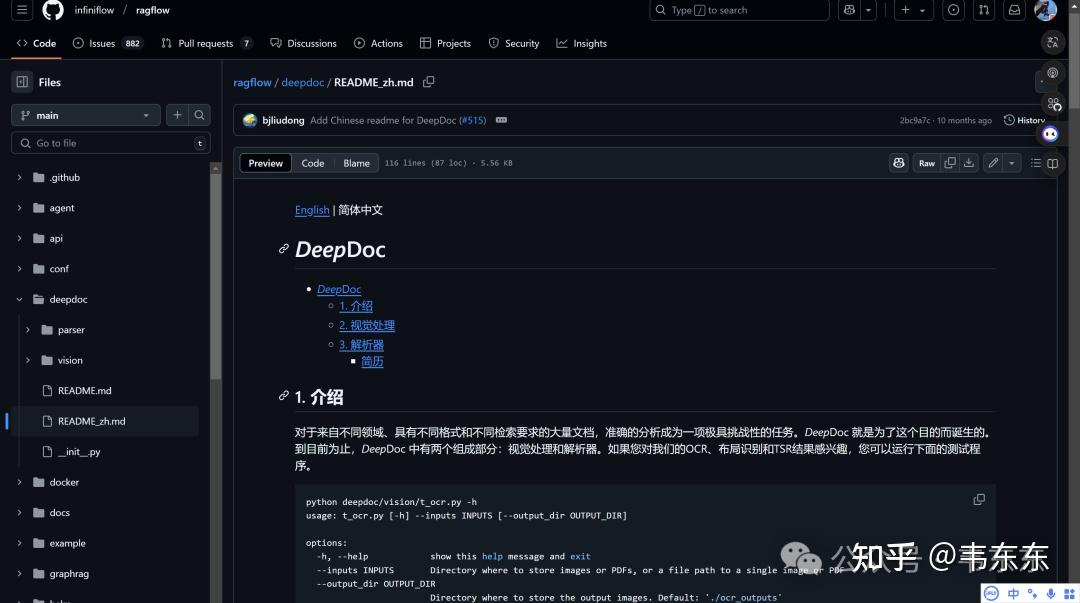Open the Raw file view

(927, 163)
